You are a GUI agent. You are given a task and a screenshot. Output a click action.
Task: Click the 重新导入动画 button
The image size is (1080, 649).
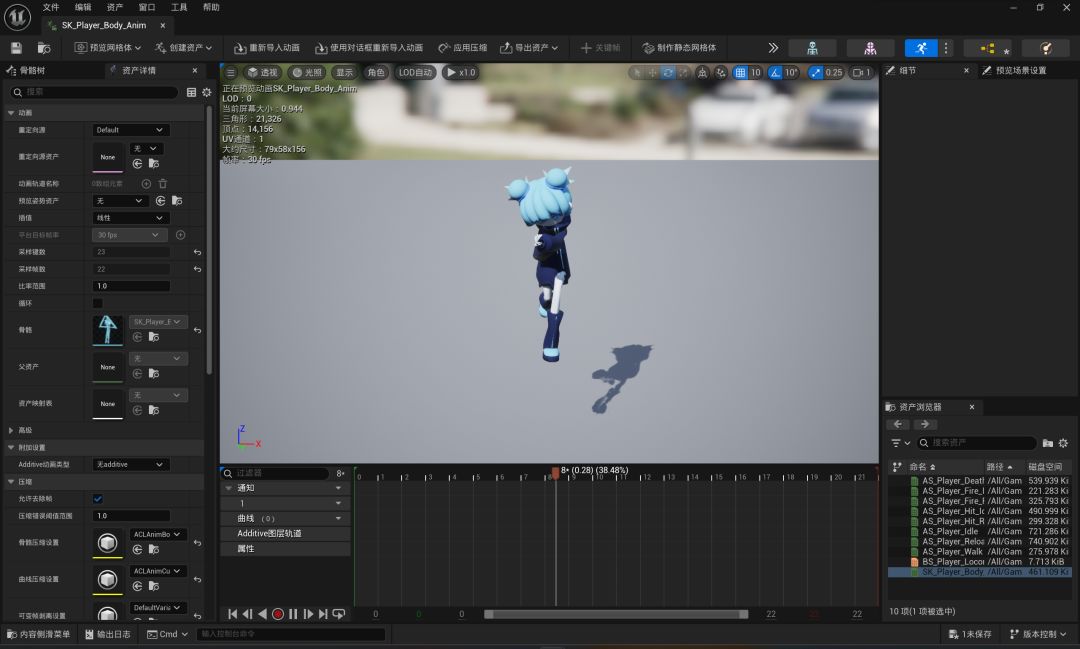click(x=267, y=48)
